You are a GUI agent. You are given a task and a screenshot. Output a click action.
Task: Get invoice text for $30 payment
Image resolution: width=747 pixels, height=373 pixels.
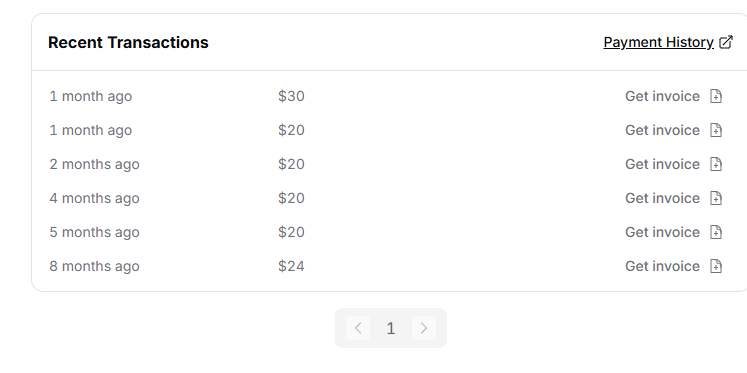click(x=662, y=96)
